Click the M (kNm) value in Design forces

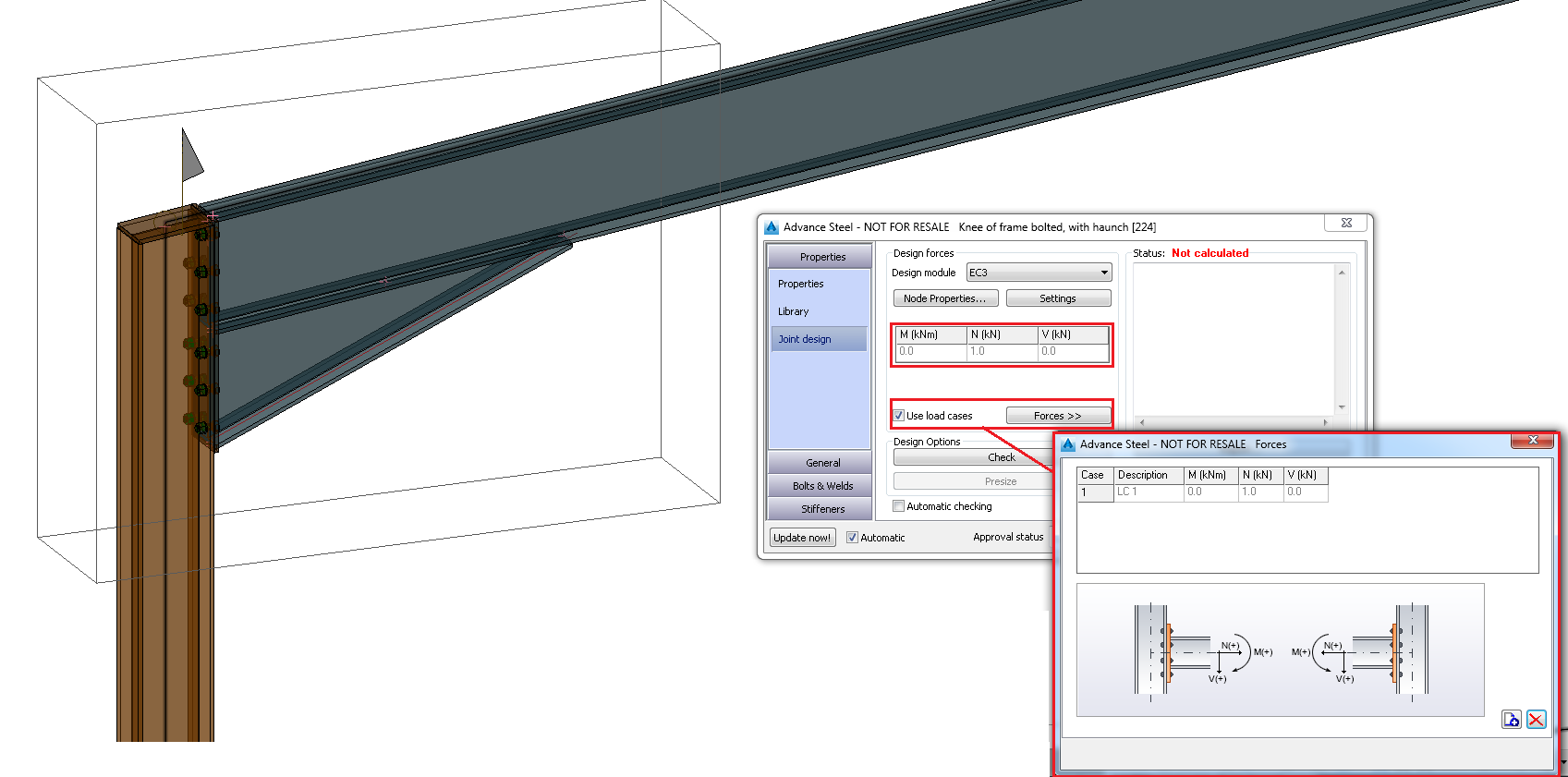(931, 352)
